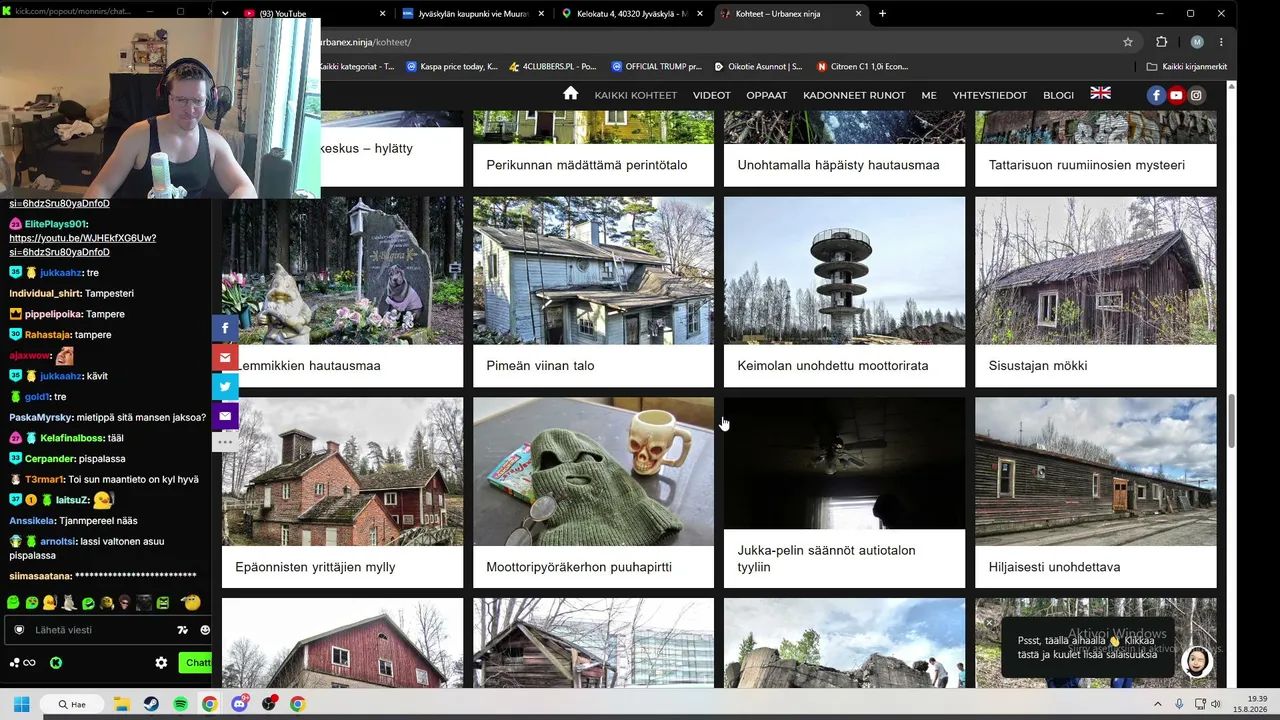Open ElitePlays901's YouTube link in chat
1280x720 pixels.
click(x=83, y=245)
